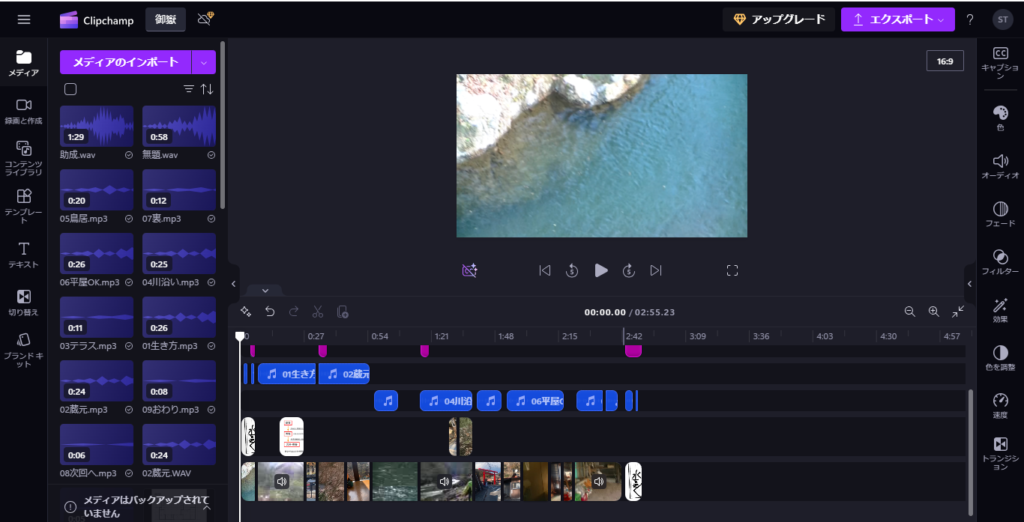Open the 効果 property panel
1024x522 pixels.
pyautogui.click(x=1000, y=310)
